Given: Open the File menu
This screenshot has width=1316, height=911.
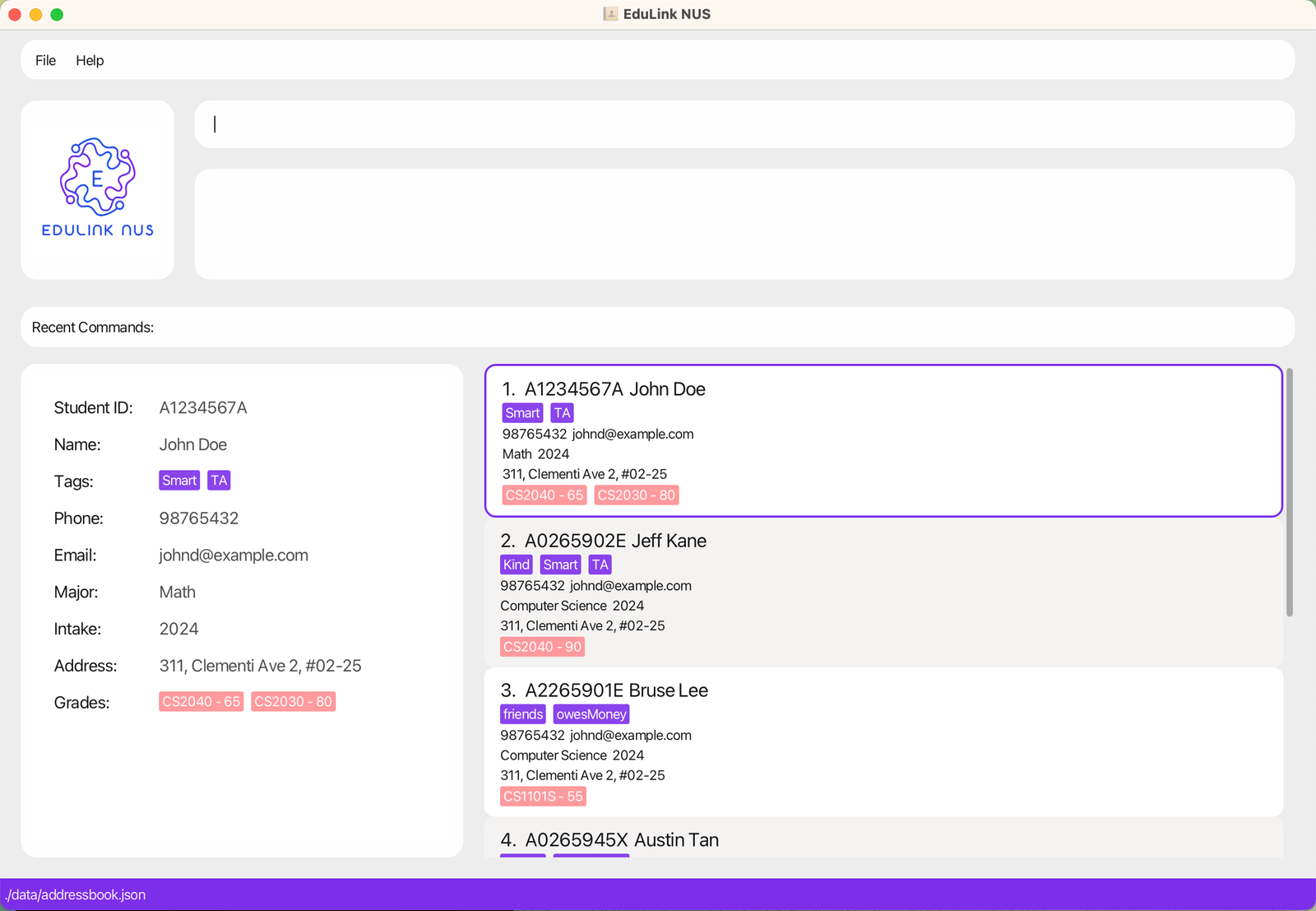Looking at the screenshot, I should [45, 60].
